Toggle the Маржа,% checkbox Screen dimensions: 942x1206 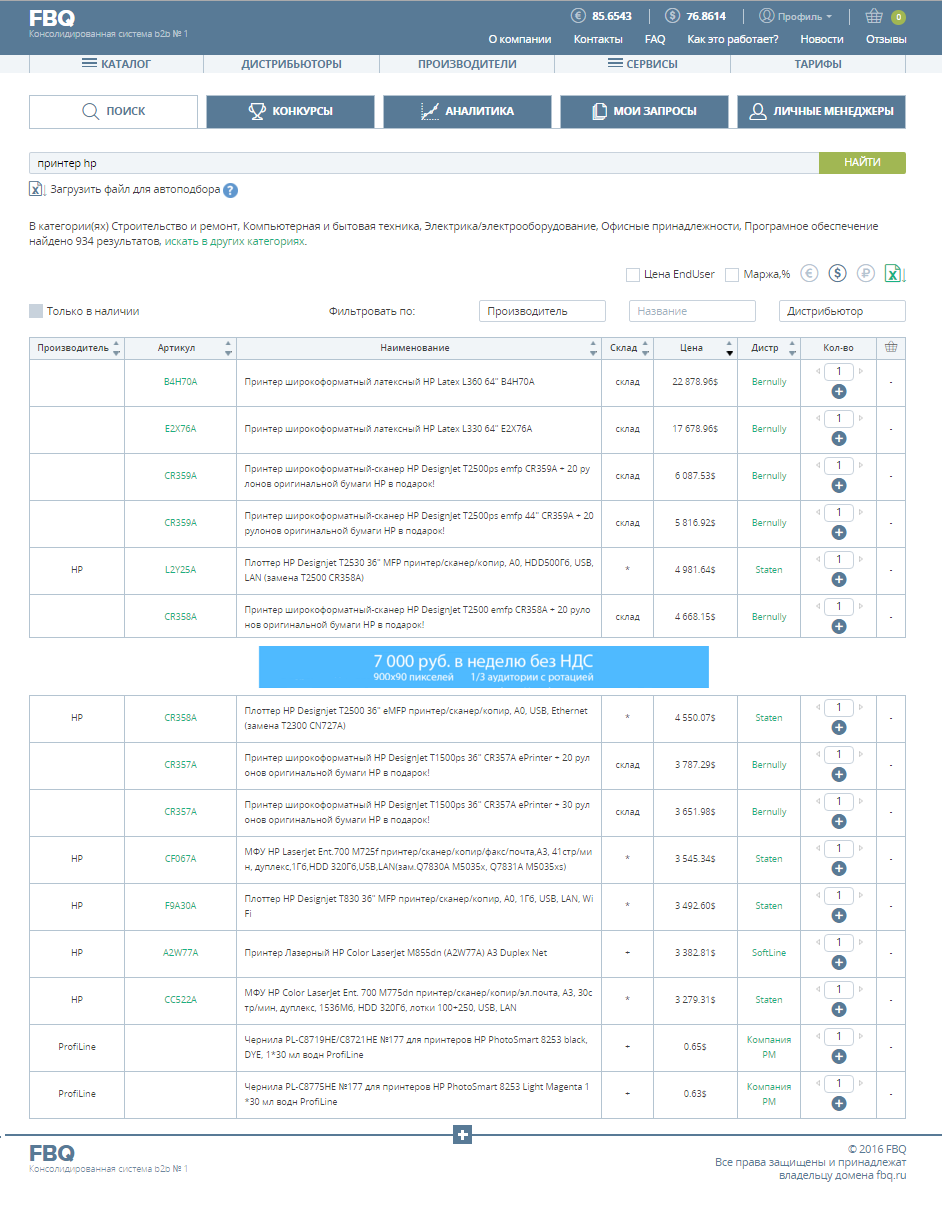(x=732, y=274)
